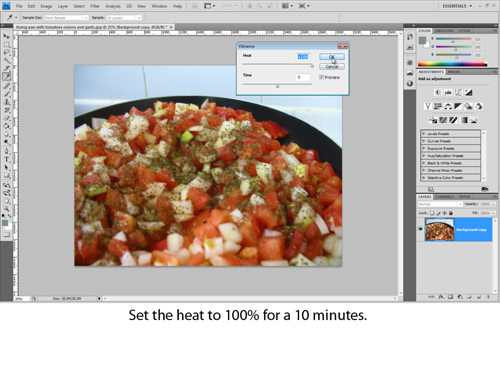Viewport: 500px width, 376px height.
Task: Select the Lasso tool
Action: pyautogui.click(x=6, y=52)
